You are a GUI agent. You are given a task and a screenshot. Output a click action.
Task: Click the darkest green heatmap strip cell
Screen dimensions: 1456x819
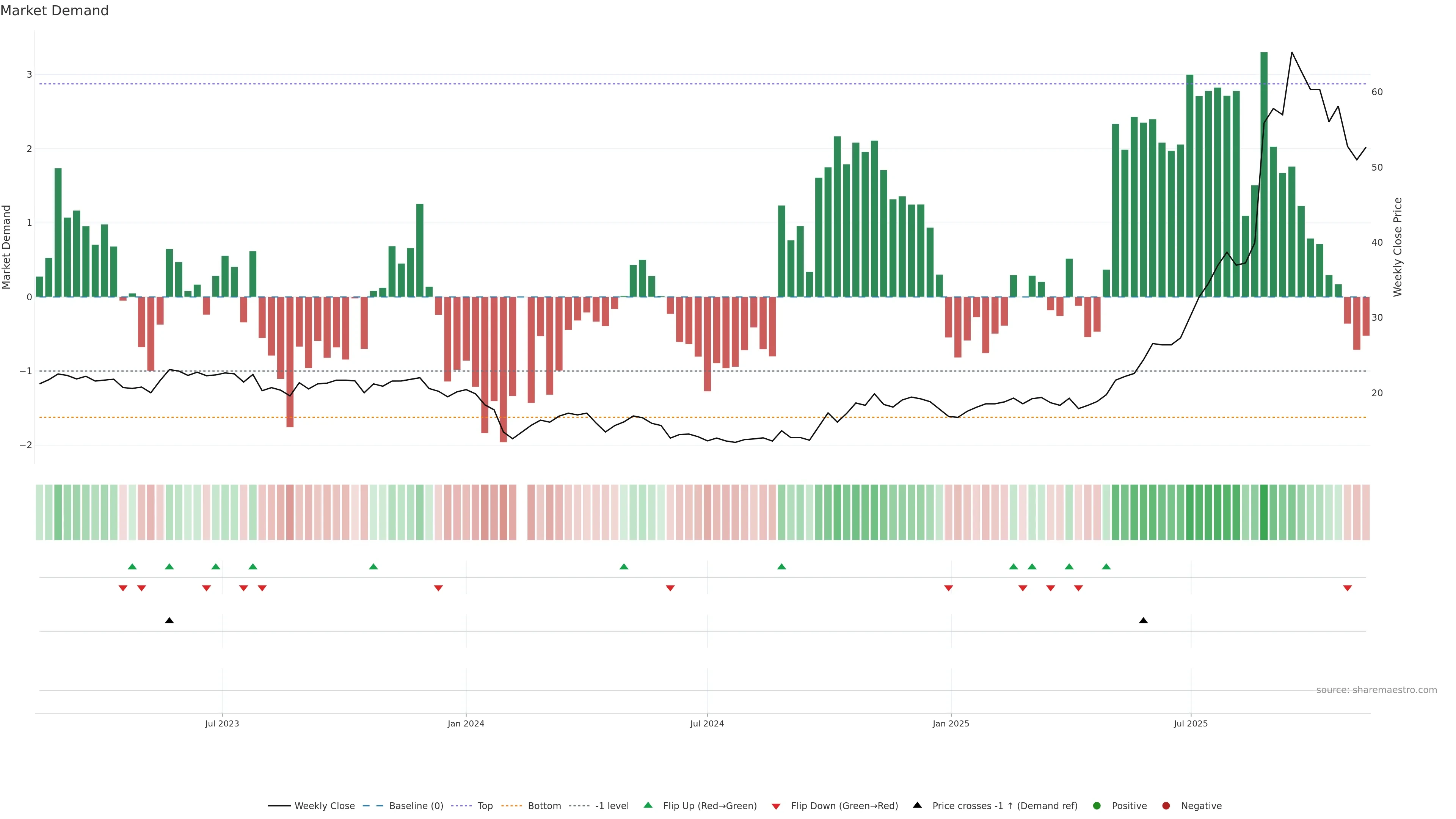1264,512
